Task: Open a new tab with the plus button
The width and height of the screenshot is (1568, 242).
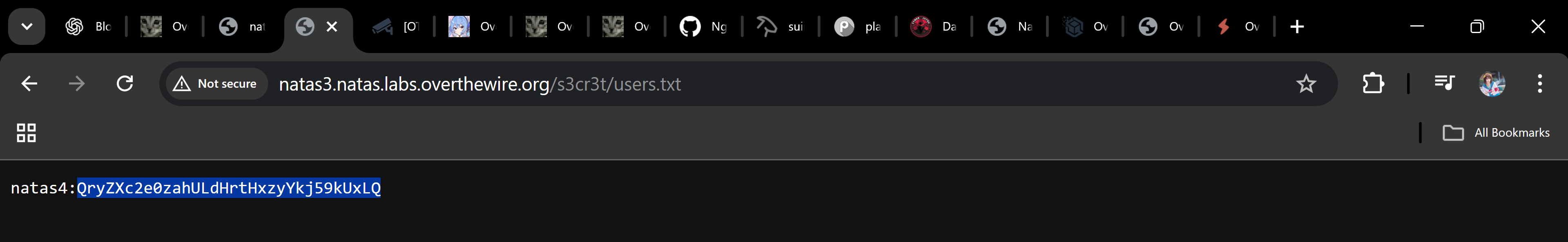Action: coord(1297,27)
